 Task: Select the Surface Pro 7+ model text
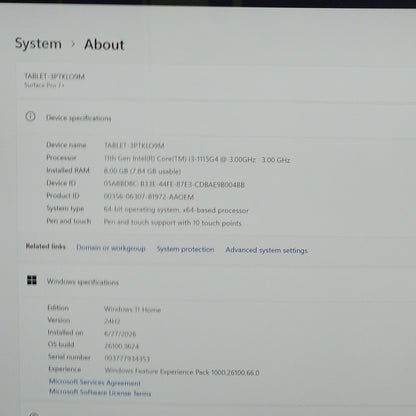[44, 85]
